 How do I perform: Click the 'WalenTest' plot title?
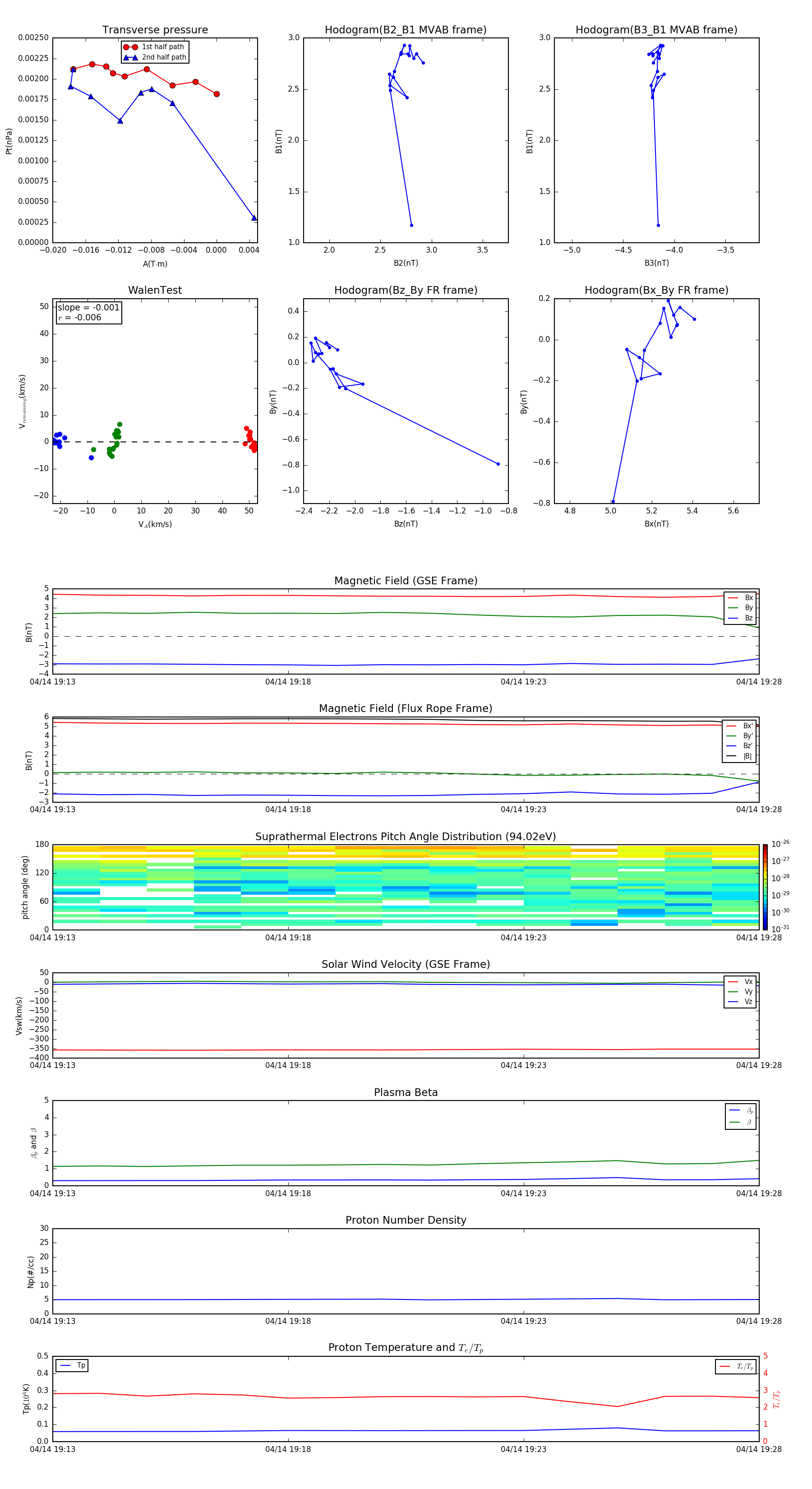coord(155,290)
